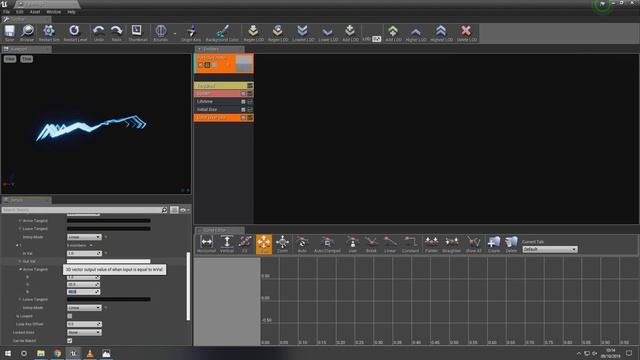640x360 pixels.
Task: Toggle the Initial Size module checkbox
Action: point(243,110)
